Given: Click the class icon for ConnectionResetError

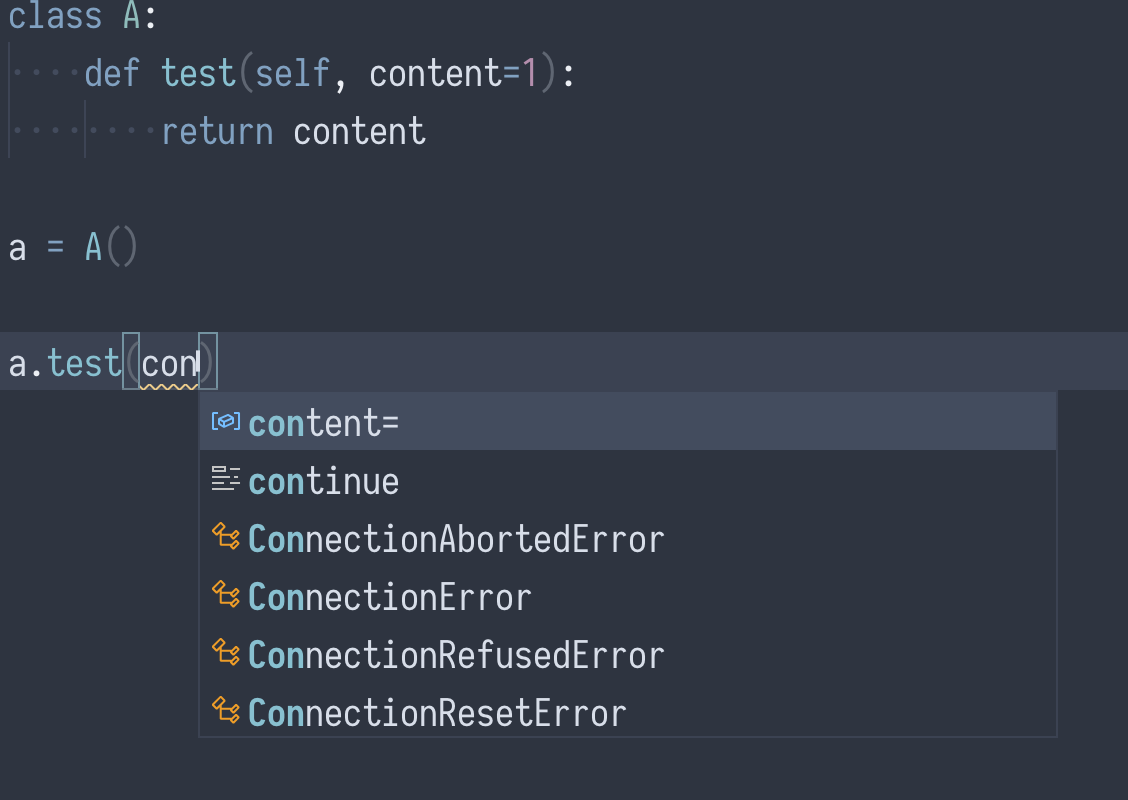Looking at the screenshot, I should 225,711.
